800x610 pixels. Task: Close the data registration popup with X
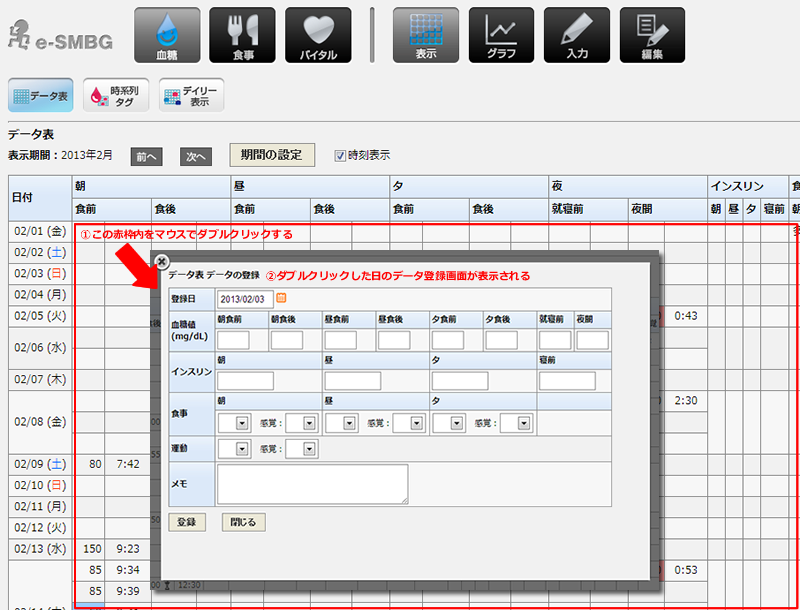tap(162, 260)
